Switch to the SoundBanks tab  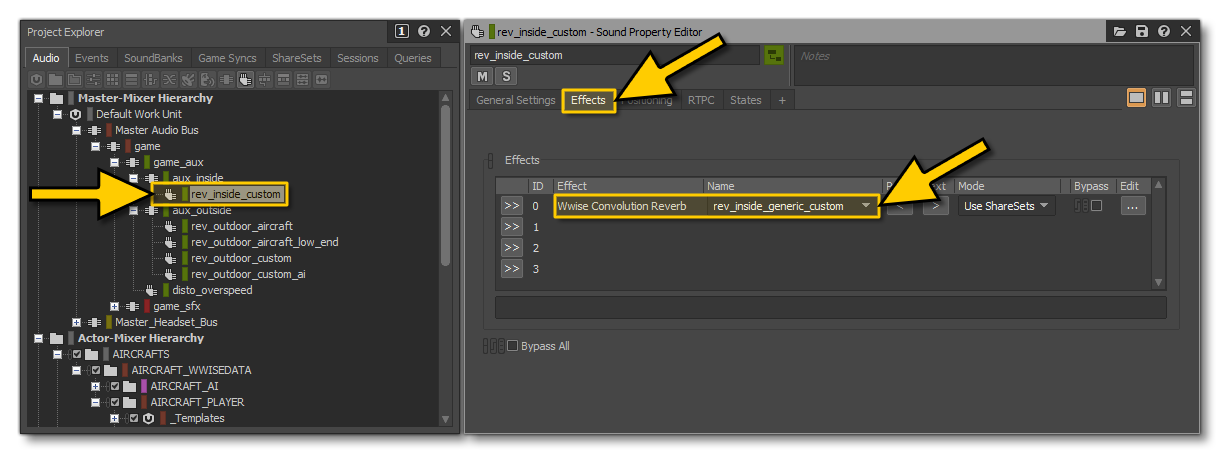154,58
